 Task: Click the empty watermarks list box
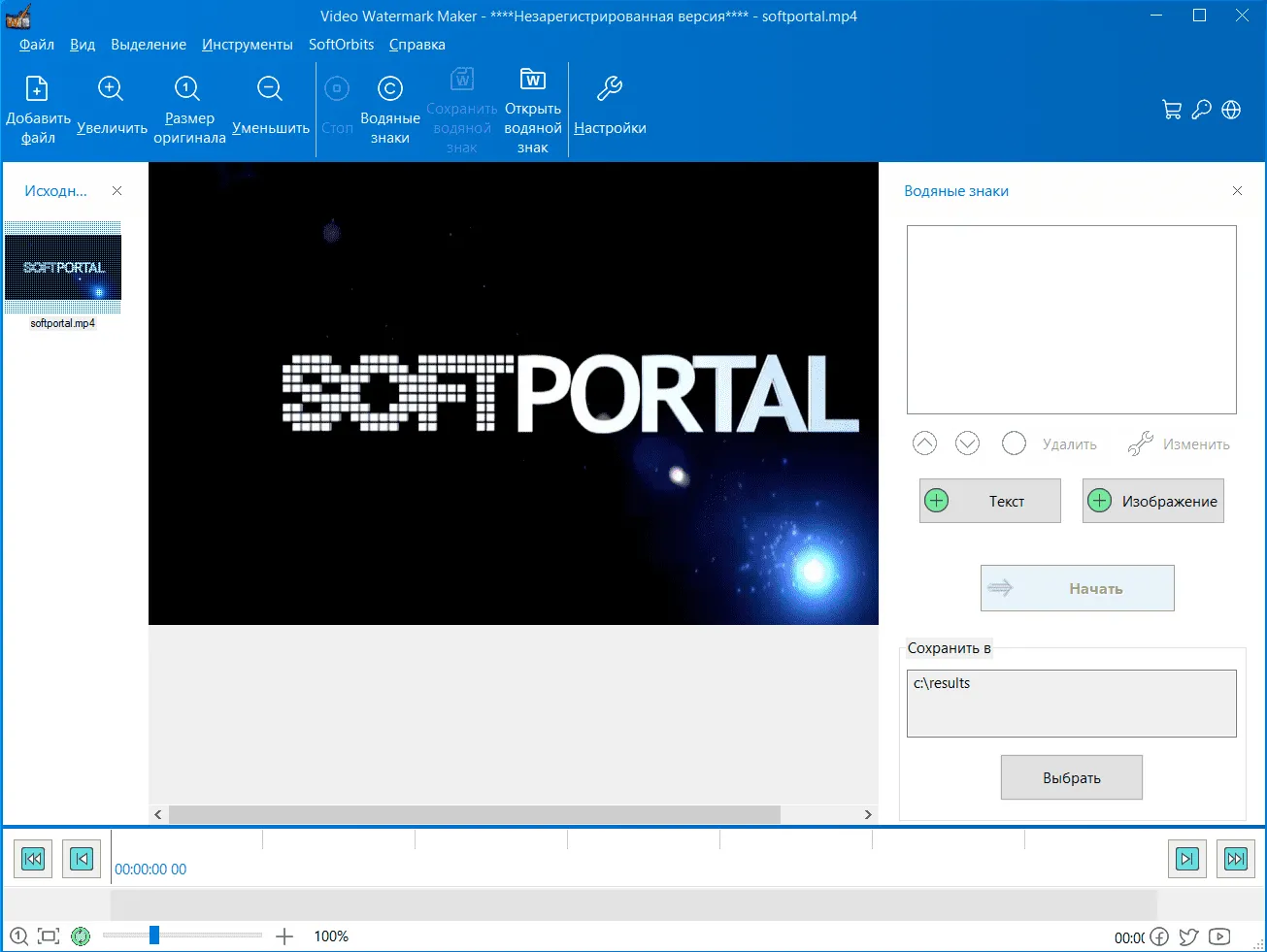pyautogui.click(x=1072, y=320)
